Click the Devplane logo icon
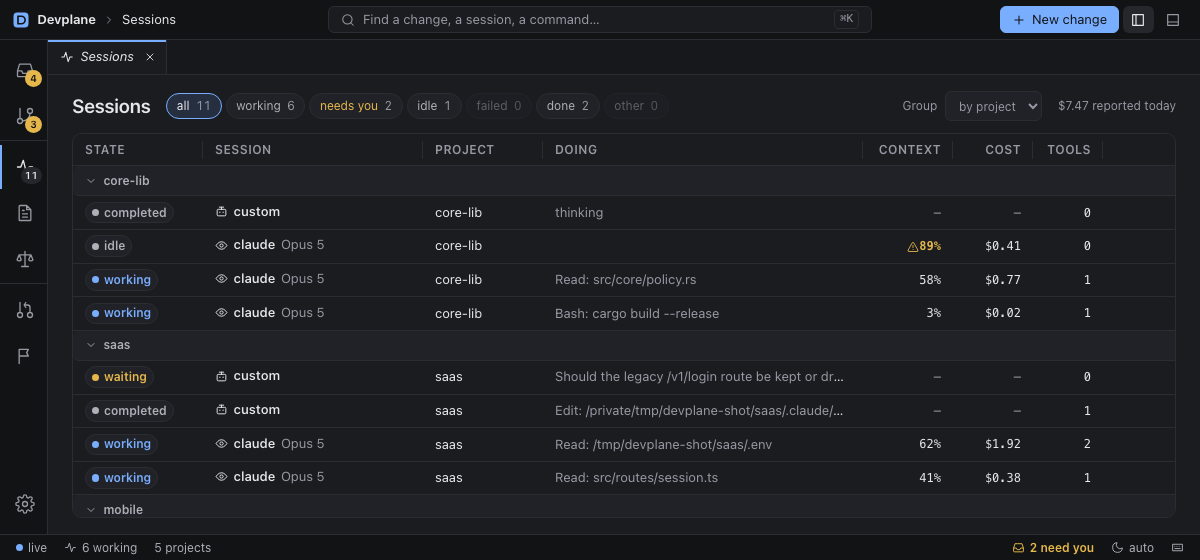The height and width of the screenshot is (560, 1200). tap(21, 19)
